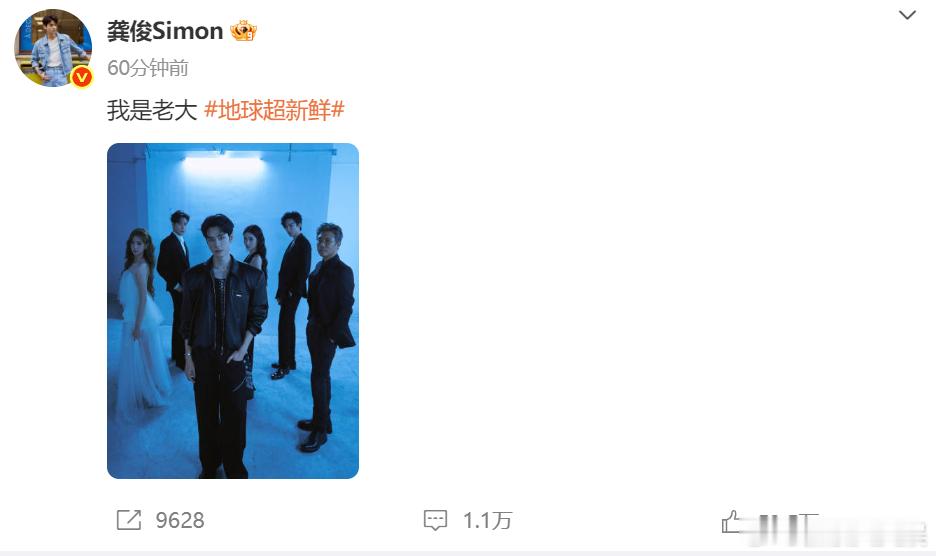Click the 1.1万 comment count

488,521
